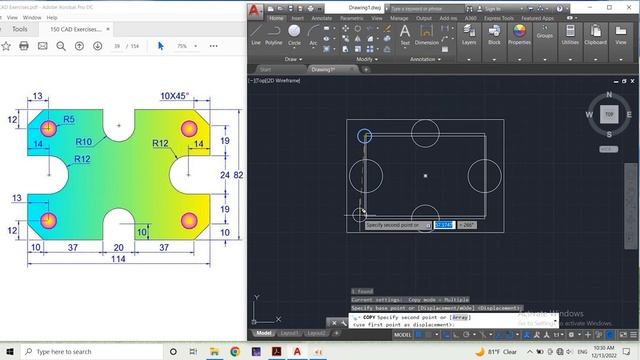The image size is (640, 360).
Task: Go to next page in Acrobat
Action: 98,46
